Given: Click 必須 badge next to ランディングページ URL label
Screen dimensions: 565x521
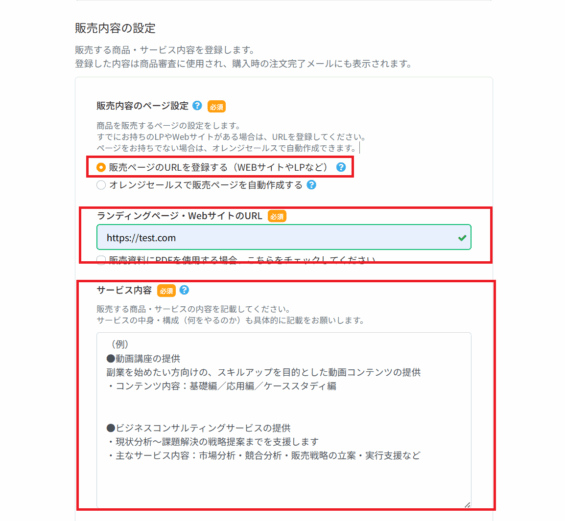Looking at the screenshot, I should click(x=277, y=216).
